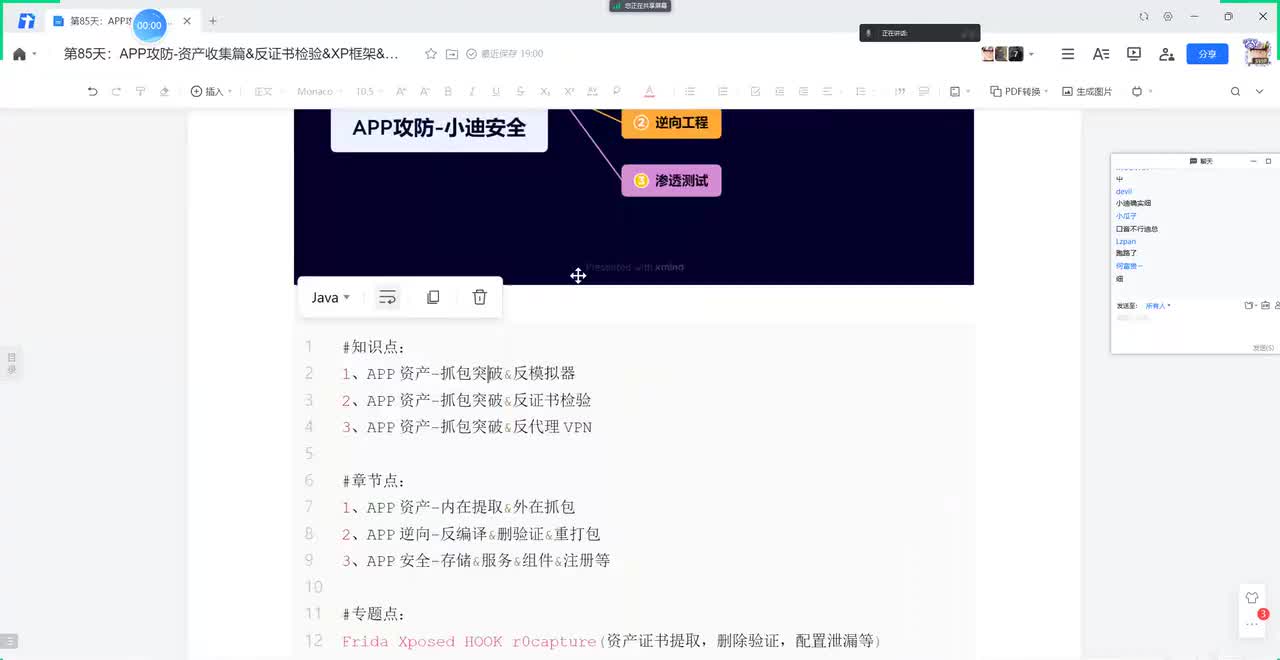Open the 10.5 font size dropdown

point(369,91)
